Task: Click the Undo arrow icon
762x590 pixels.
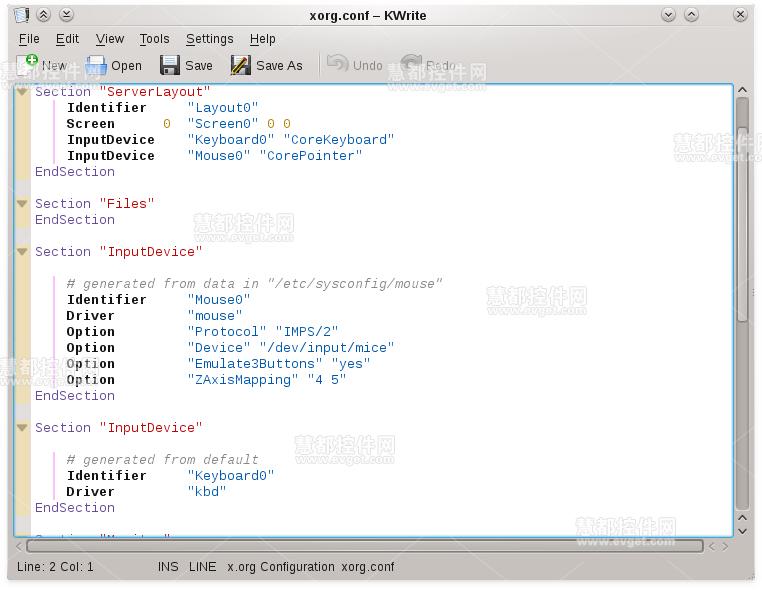Action: (337, 64)
